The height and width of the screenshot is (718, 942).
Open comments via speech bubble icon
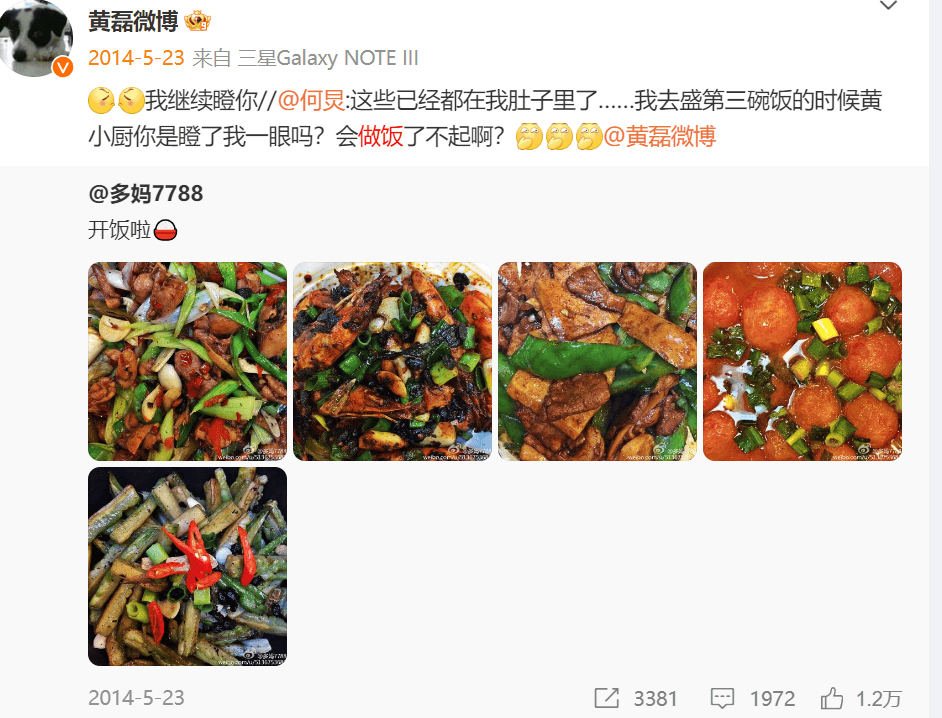tap(722, 698)
